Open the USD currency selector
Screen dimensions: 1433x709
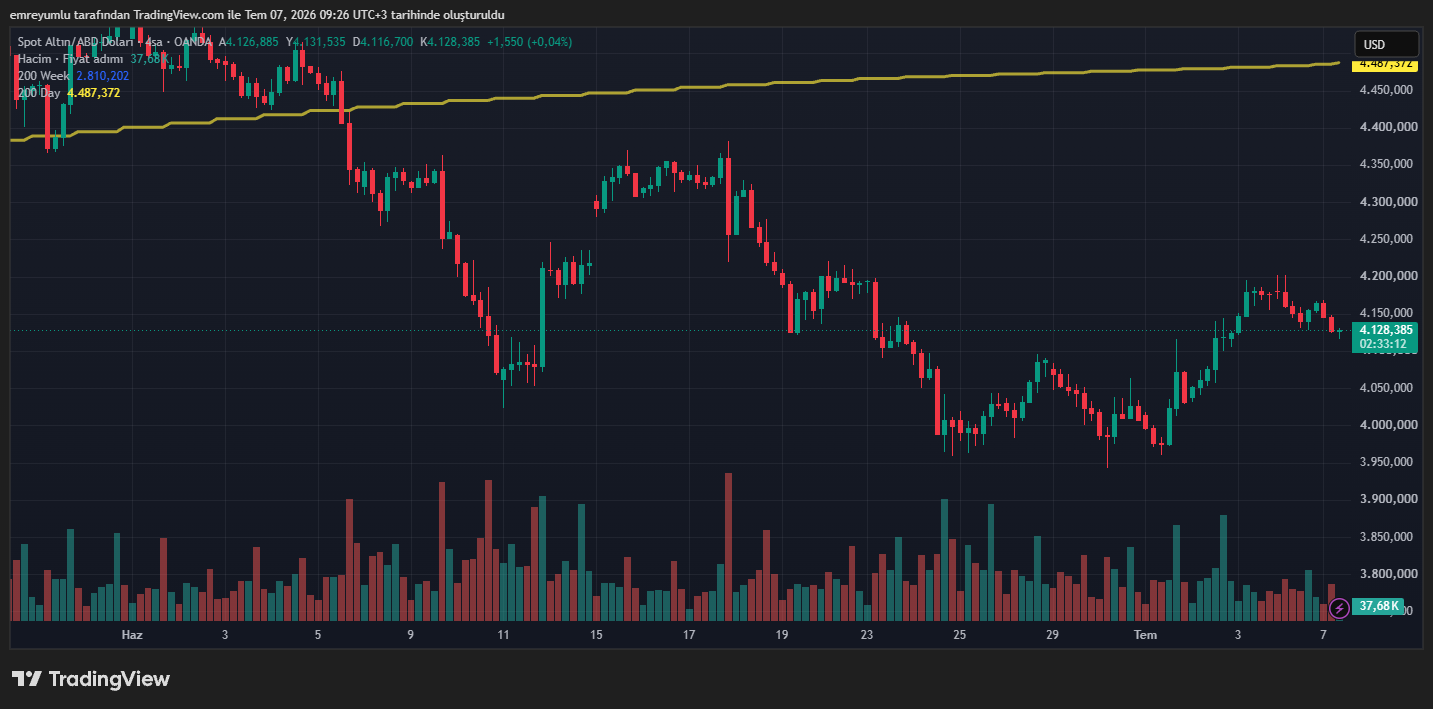(x=1386, y=44)
